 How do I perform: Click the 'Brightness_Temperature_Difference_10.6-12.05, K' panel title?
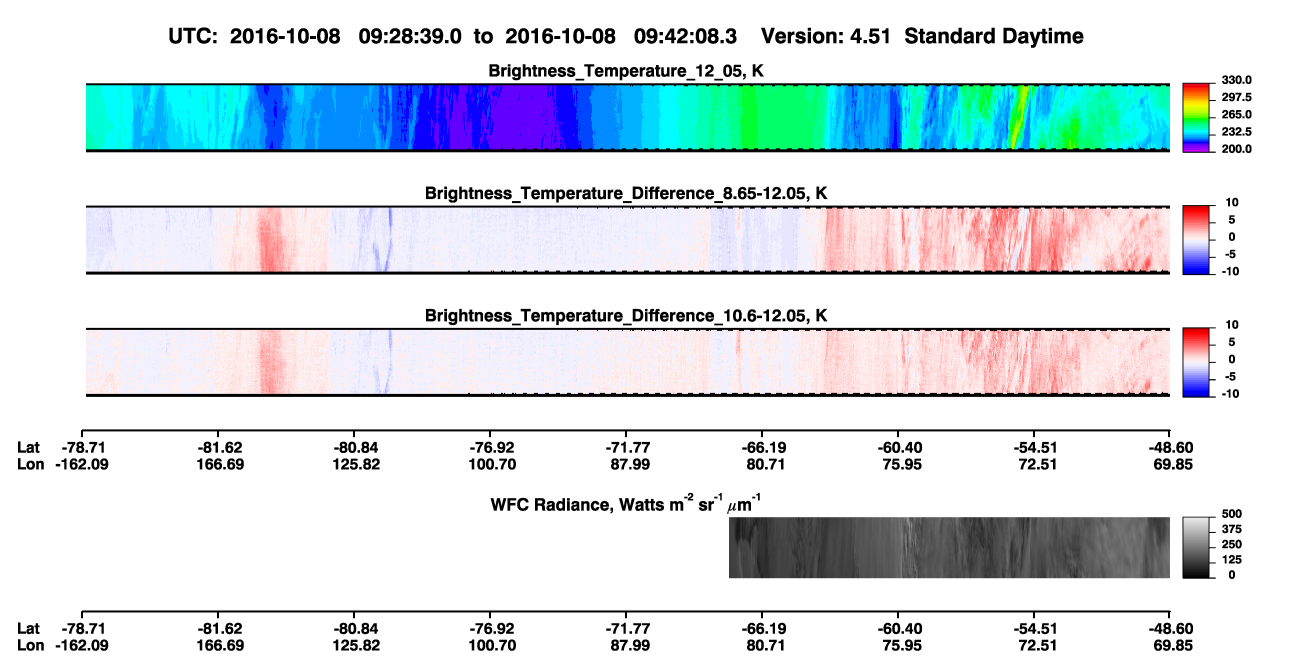pyautogui.click(x=627, y=316)
